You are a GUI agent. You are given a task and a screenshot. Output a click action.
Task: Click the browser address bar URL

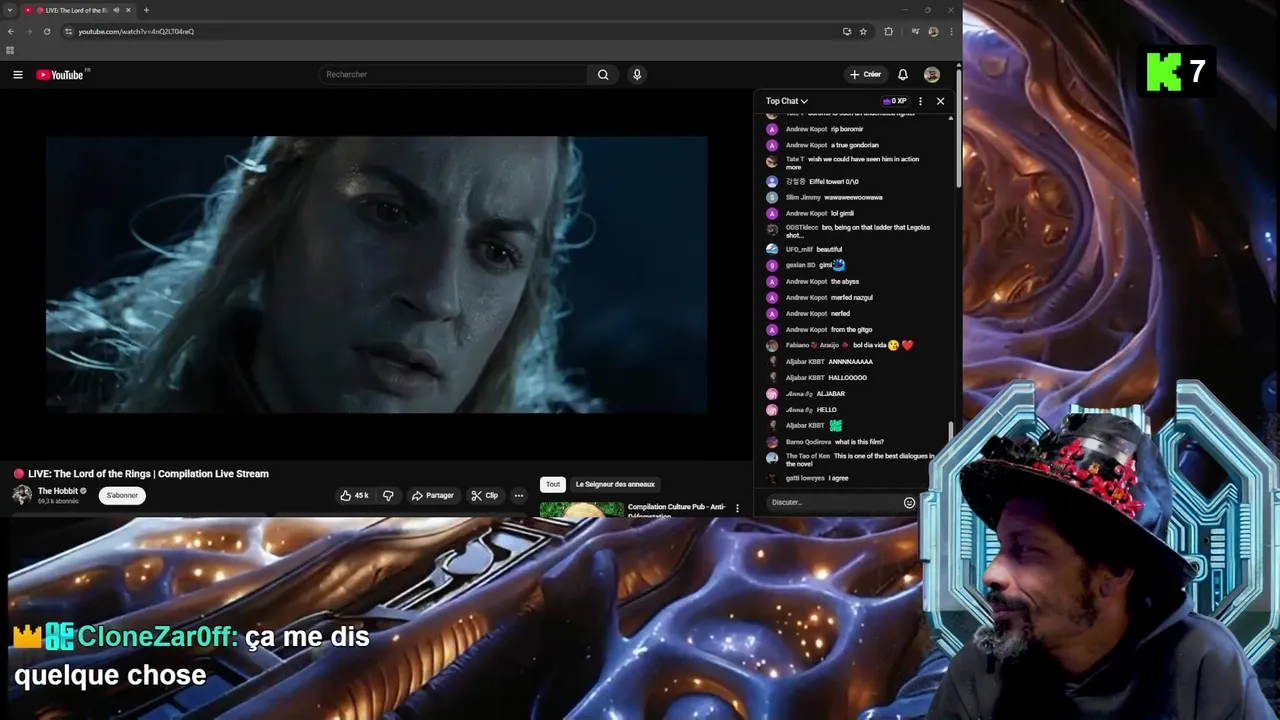pos(136,31)
